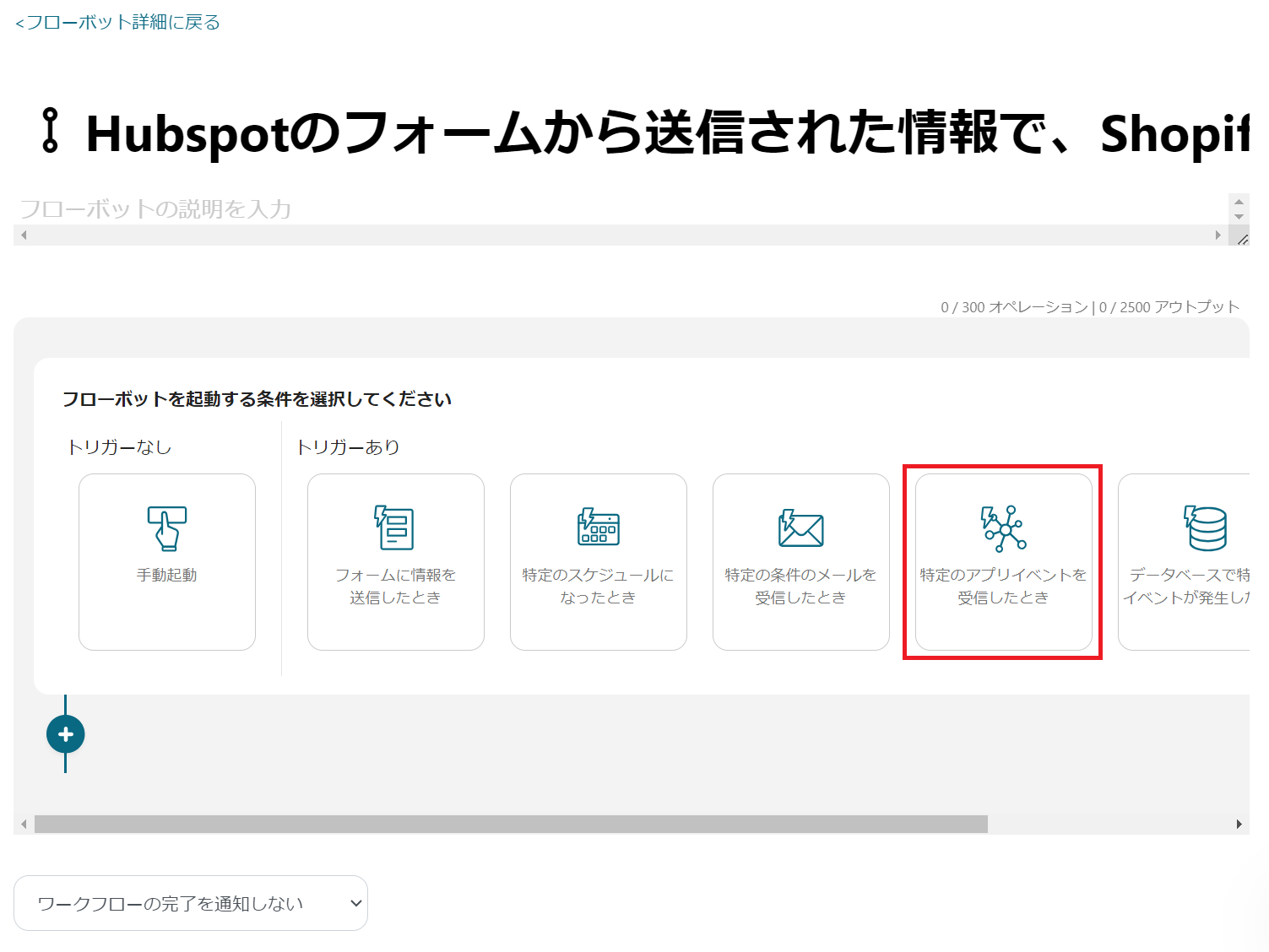Pick the app event network icon
Screen dimensions: 1269x952
click(1003, 527)
